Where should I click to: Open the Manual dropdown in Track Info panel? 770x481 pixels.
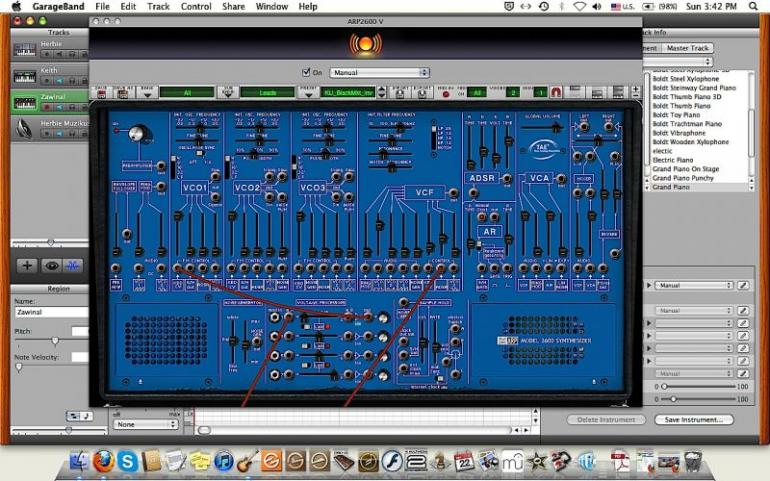point(694,285)
